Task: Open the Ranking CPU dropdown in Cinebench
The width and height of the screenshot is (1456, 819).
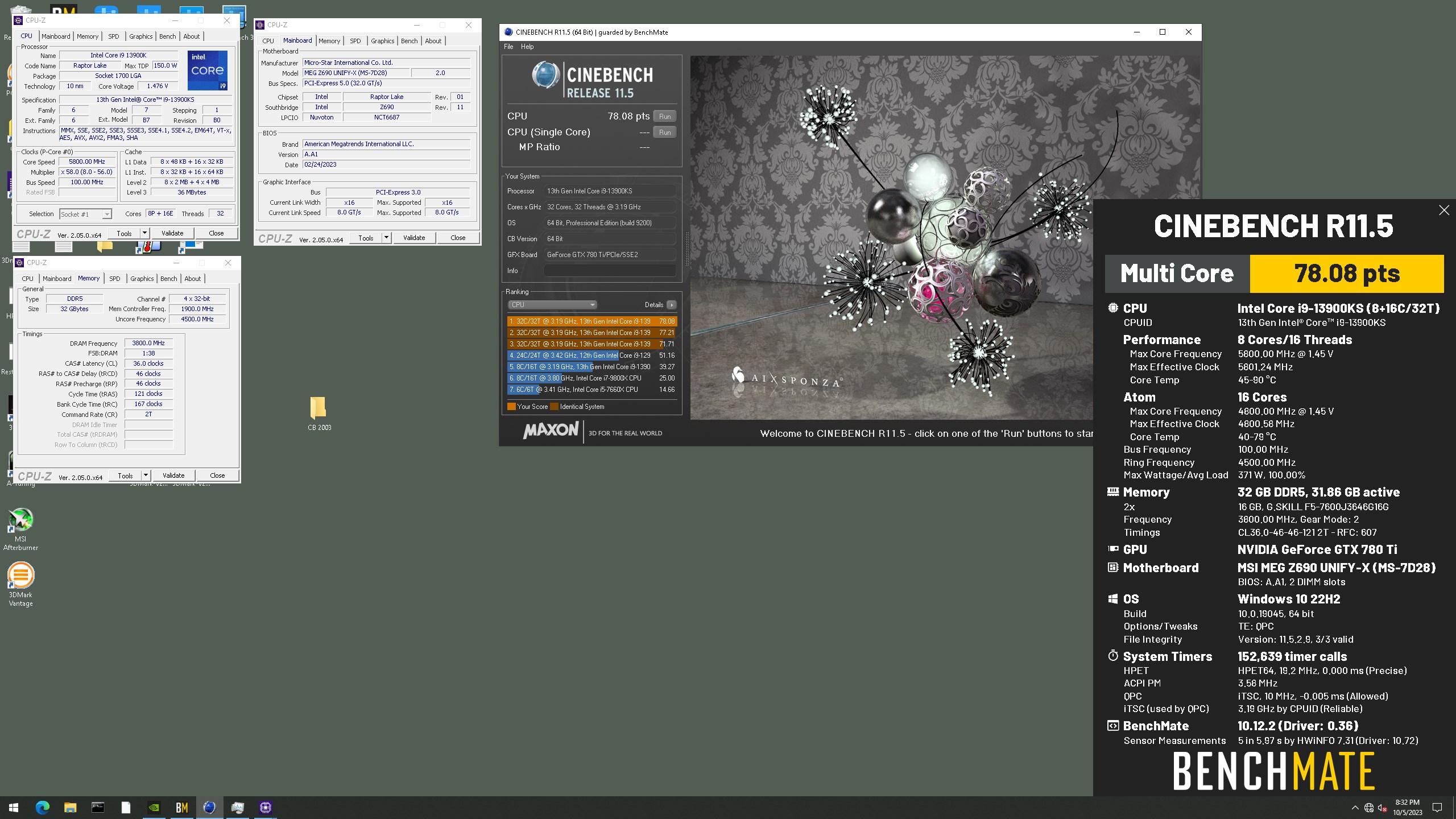Action: [x=552, y=305]
